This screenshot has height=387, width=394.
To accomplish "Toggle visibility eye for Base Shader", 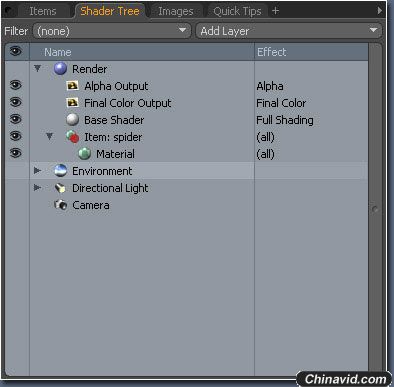I will [15, 119].
